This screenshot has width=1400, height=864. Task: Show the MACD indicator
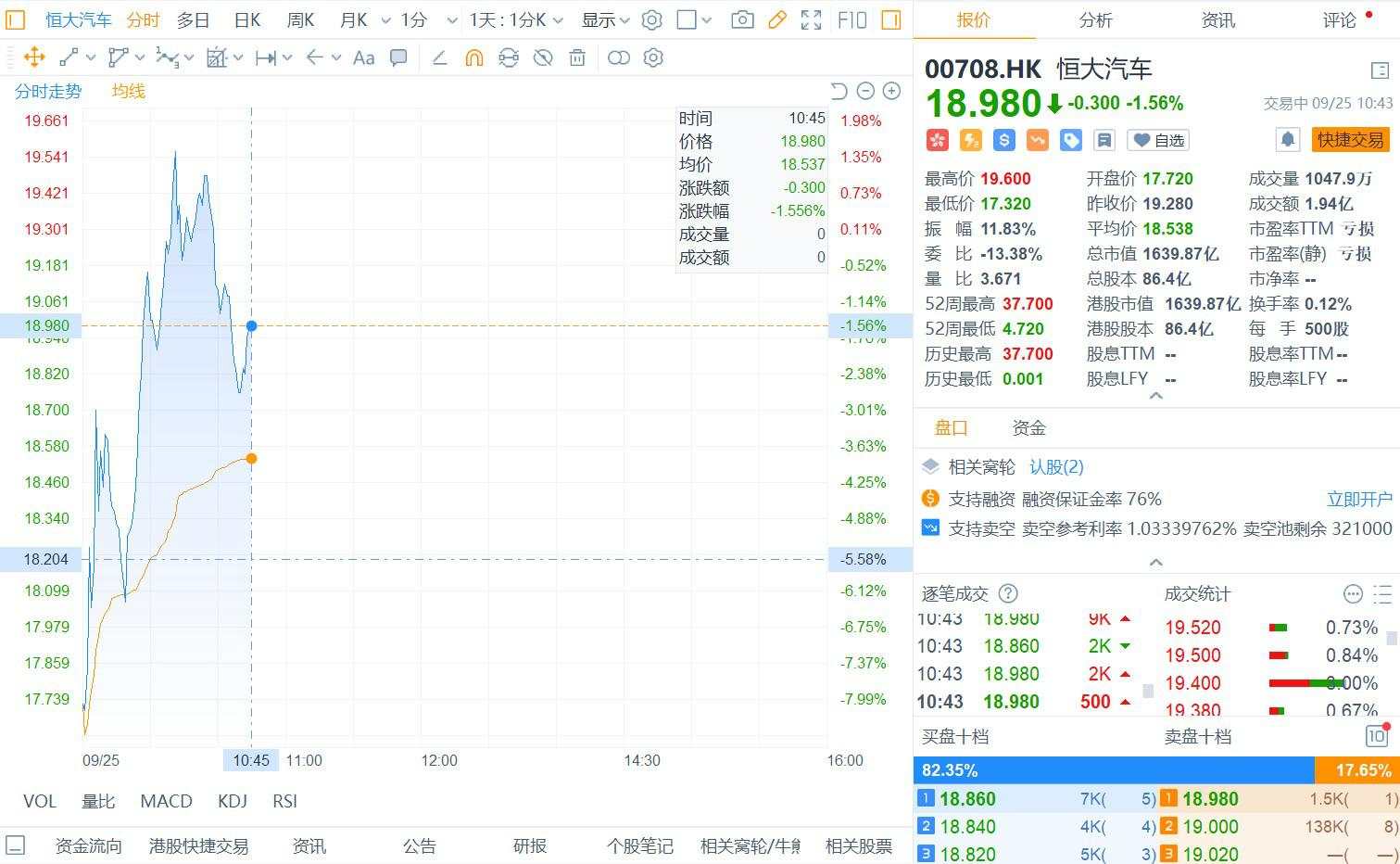tap(166, 801)
